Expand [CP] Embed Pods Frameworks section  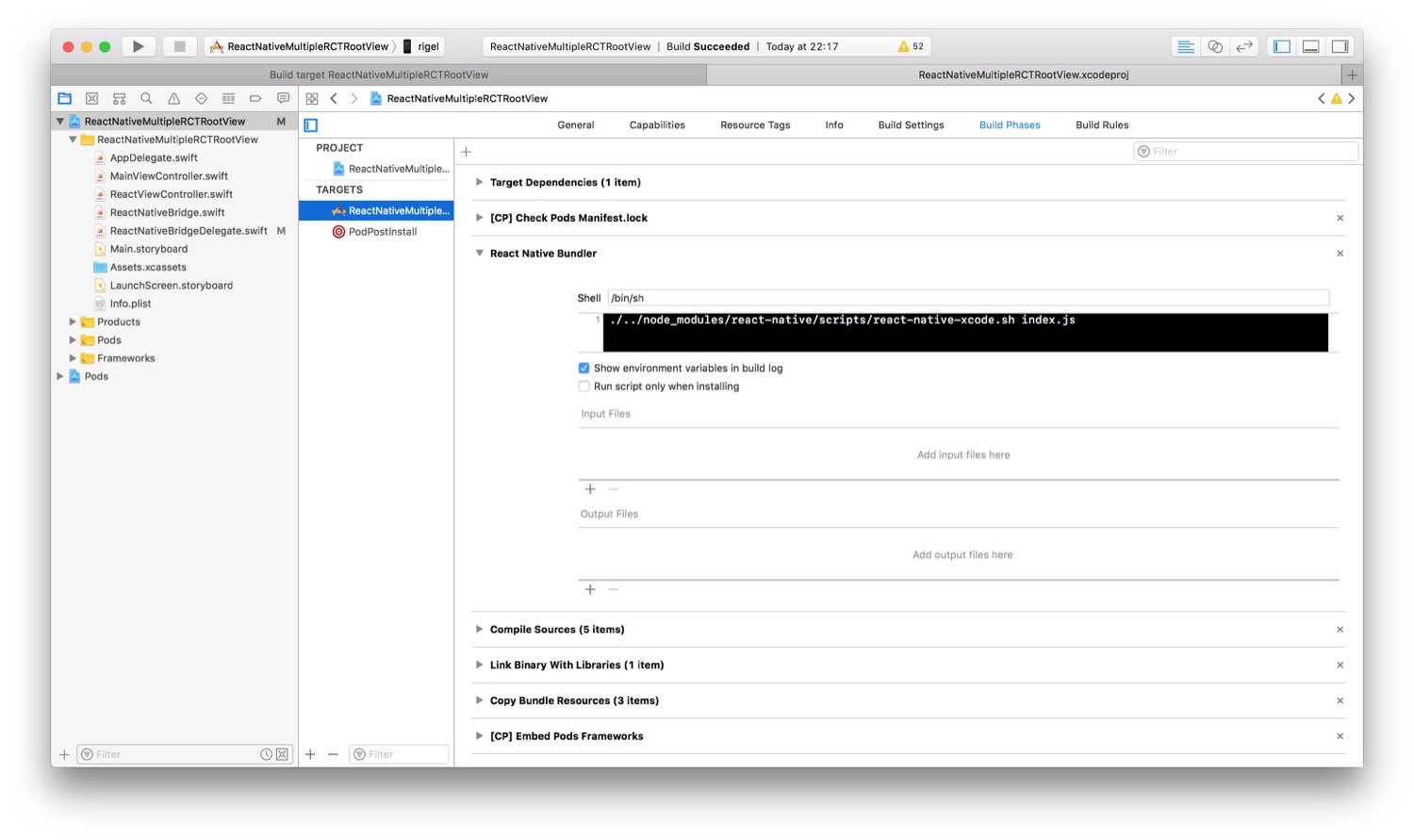click(x=479, y=736)
